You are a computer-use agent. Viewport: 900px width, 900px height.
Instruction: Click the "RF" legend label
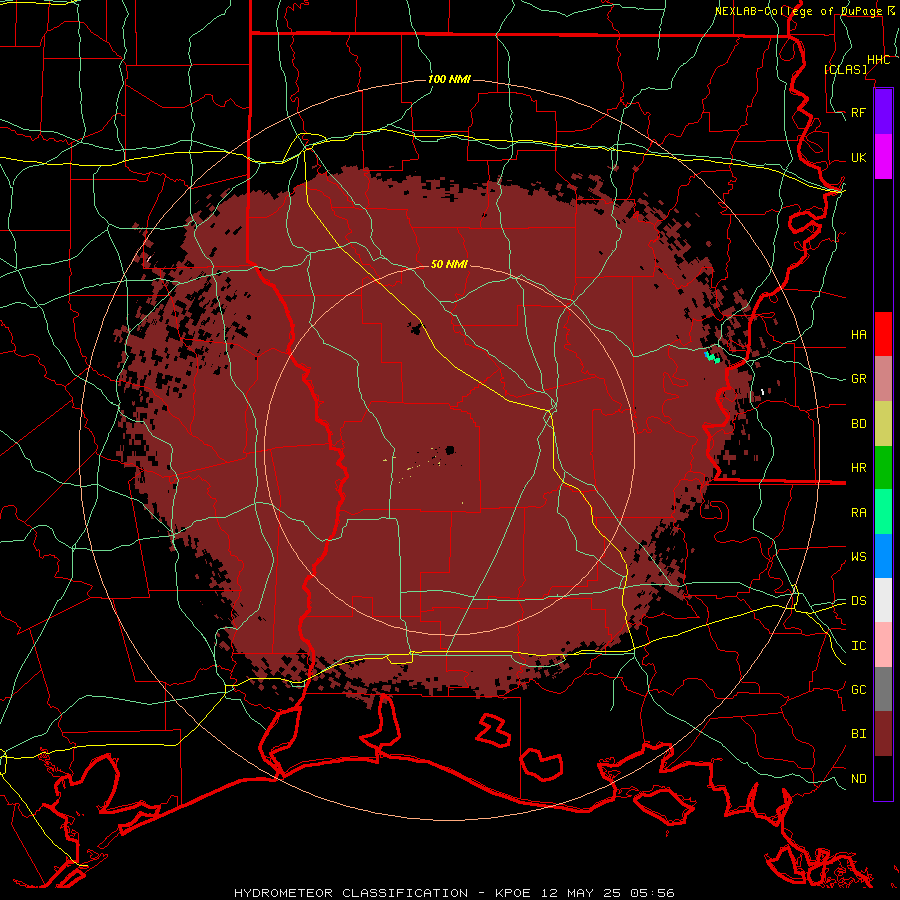tap(858, 112)
